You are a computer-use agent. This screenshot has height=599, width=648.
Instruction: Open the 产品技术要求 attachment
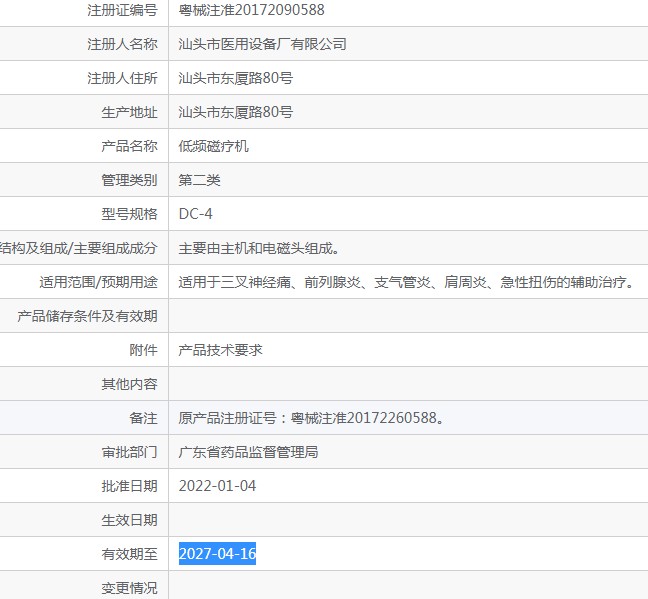click(220, 350)
